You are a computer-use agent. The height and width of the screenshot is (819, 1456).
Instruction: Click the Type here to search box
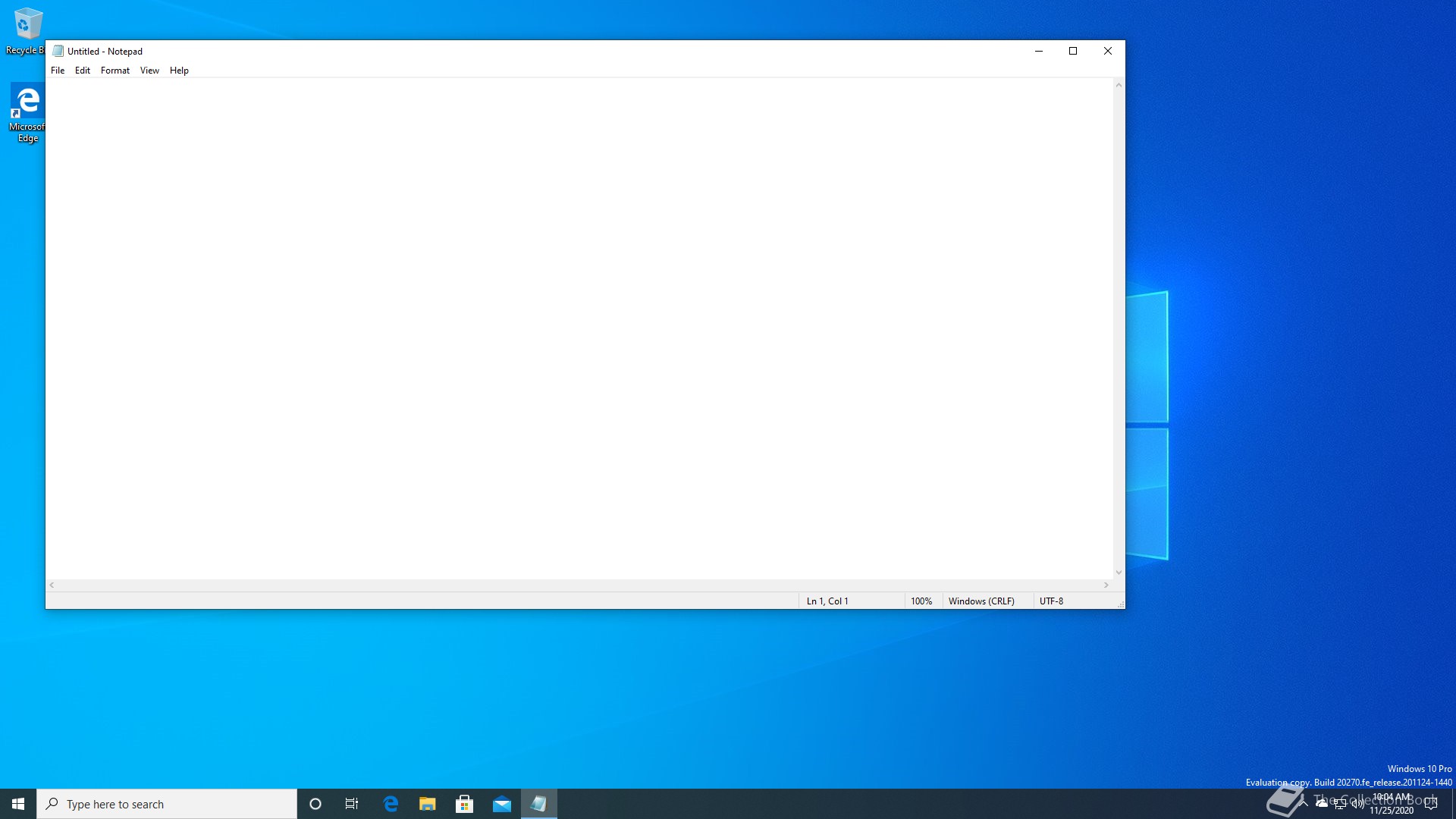(x=167, y=804)
